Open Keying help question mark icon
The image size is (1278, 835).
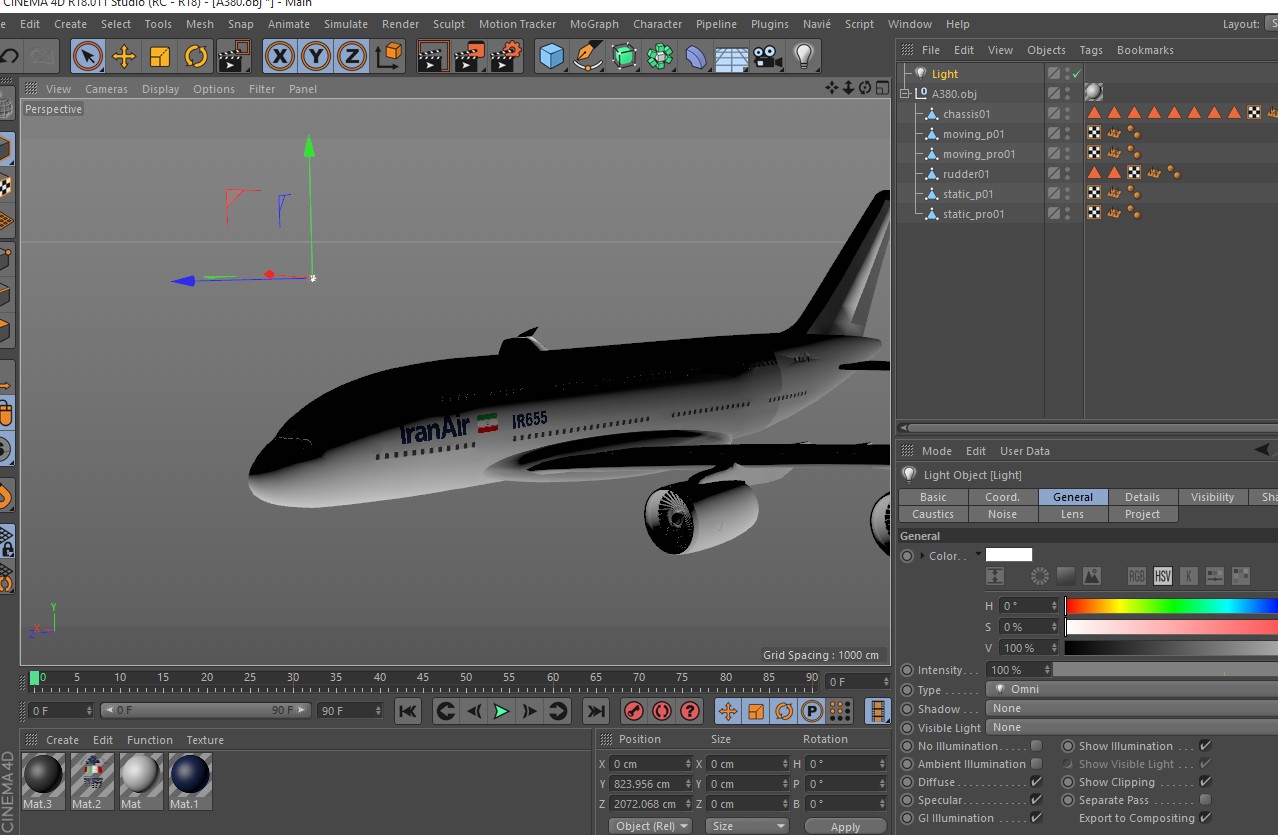689,711
